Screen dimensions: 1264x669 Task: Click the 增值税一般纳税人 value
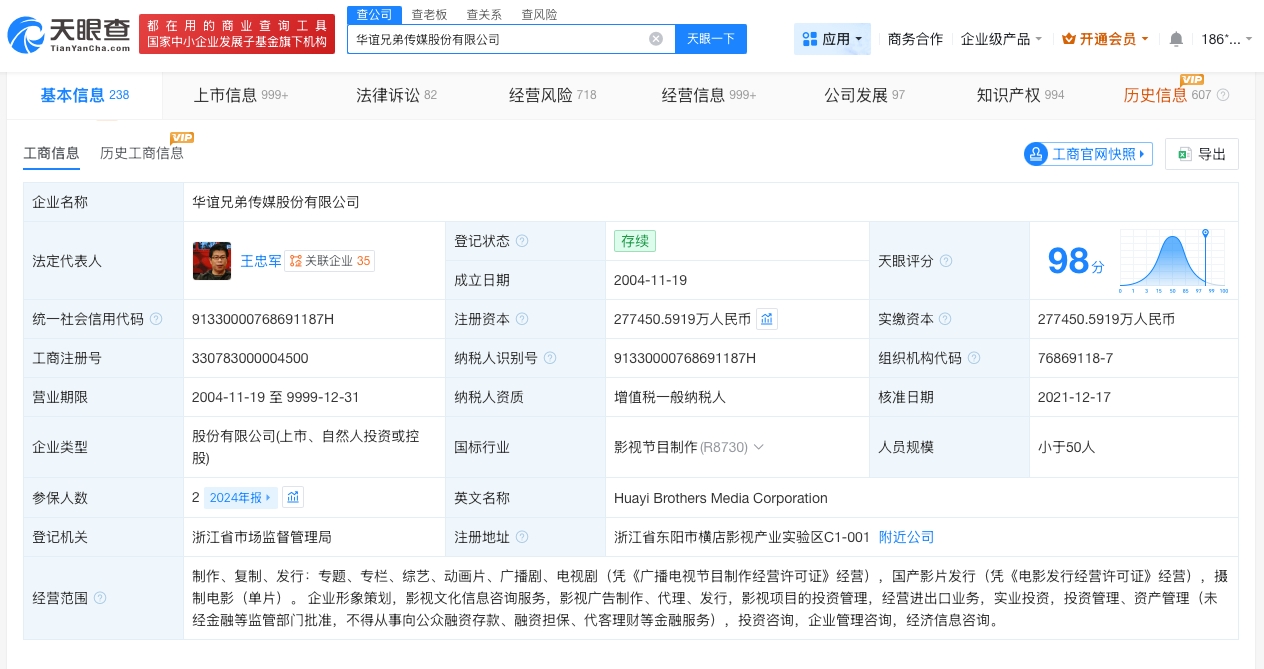pos(670,397)
